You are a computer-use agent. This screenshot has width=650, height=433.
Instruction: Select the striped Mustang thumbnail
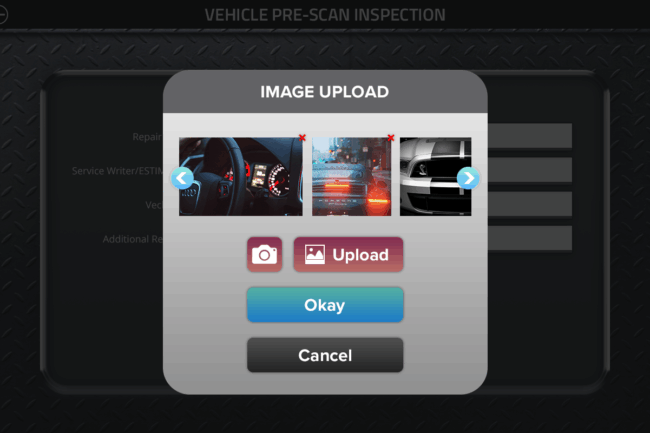click(x=435, y=177)
